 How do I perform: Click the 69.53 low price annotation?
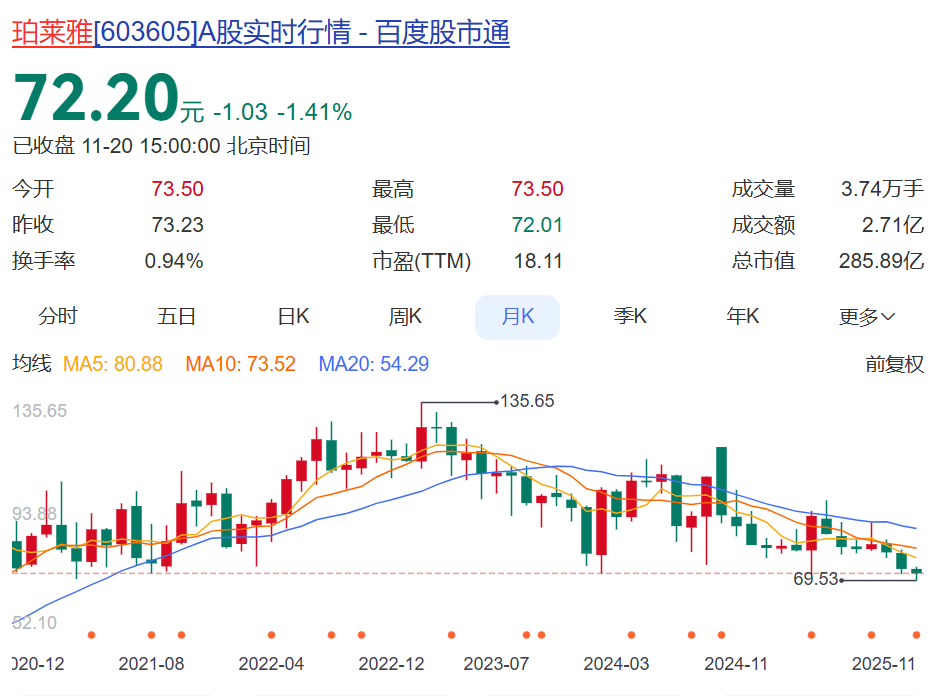pos(815,579)
